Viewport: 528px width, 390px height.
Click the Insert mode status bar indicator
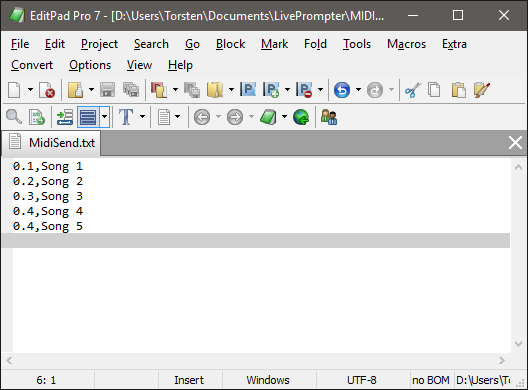point(189,380)
